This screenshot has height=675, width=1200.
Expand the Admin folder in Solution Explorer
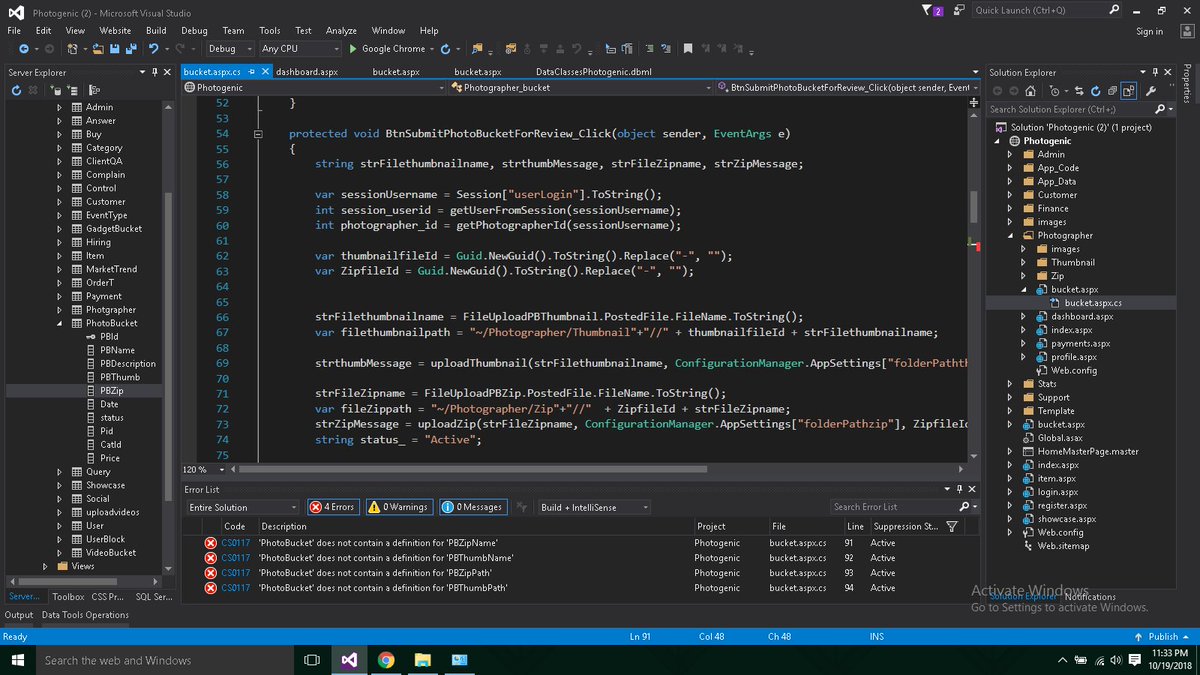(x=1009, y=154)
